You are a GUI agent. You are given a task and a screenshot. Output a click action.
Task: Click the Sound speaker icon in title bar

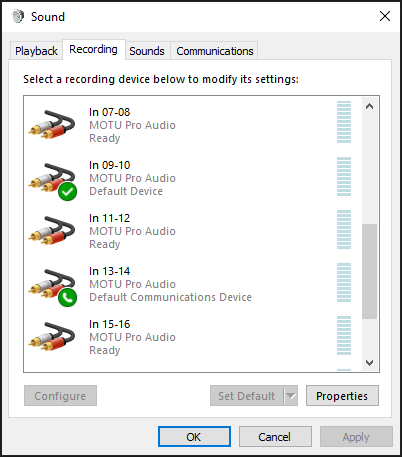click(18, 16)
